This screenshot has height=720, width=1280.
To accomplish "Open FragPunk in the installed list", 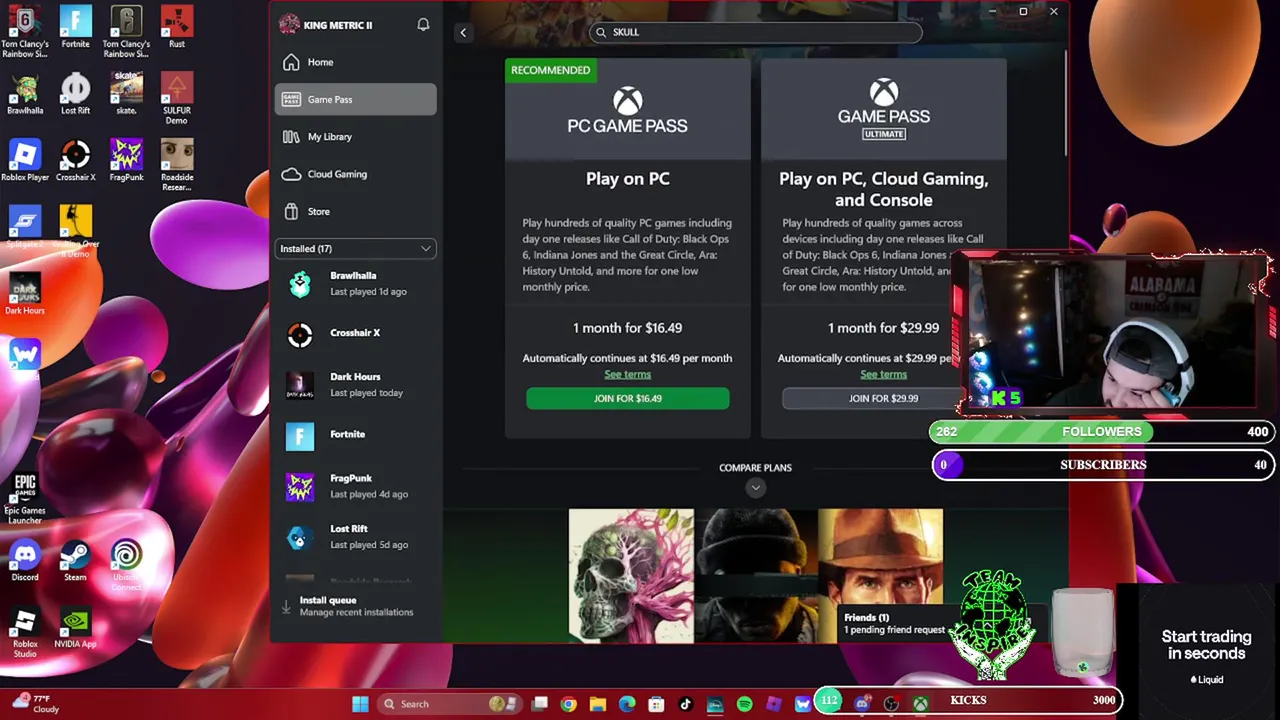I will (355, 486).
